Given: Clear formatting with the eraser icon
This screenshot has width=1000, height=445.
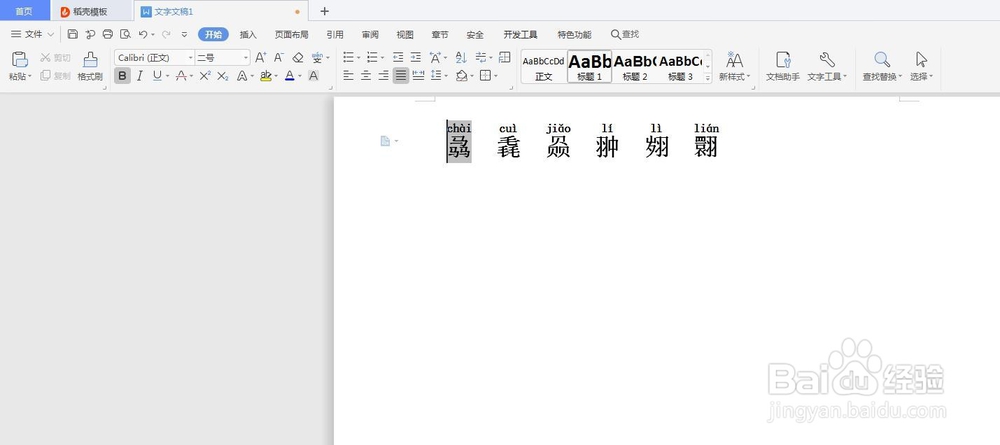Looking at the screenshot, I should click(x=297, y=57).
